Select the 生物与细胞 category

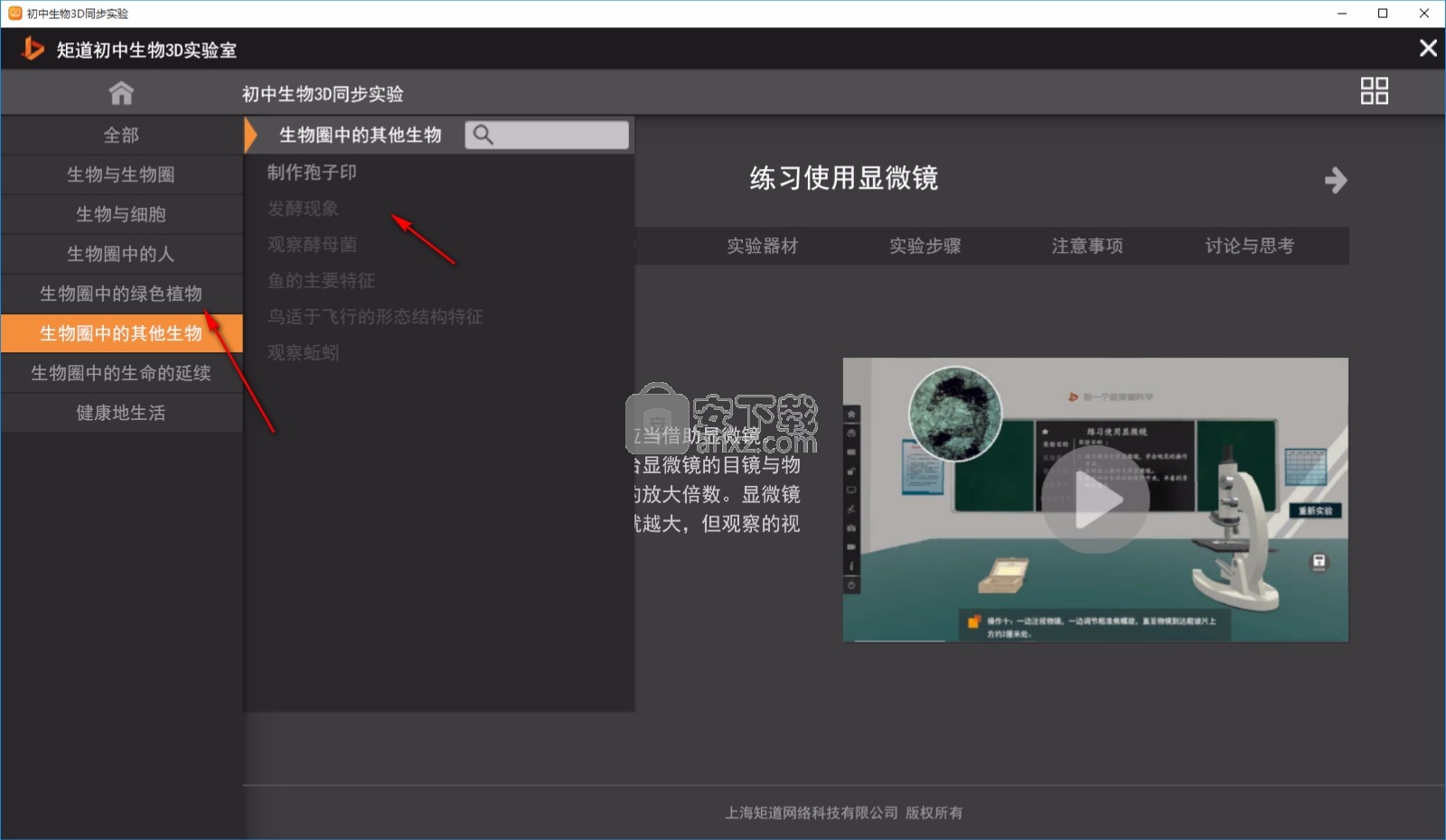[121, 214]
